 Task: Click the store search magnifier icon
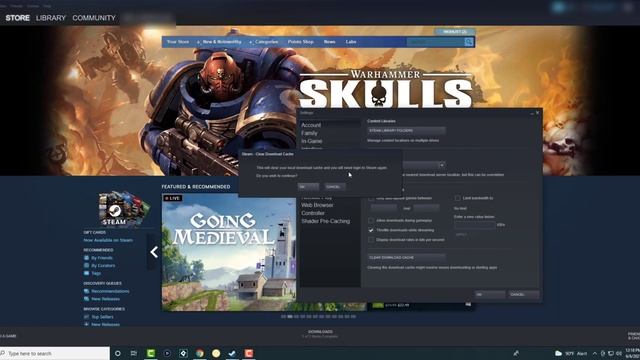click(x=469, y=42)
